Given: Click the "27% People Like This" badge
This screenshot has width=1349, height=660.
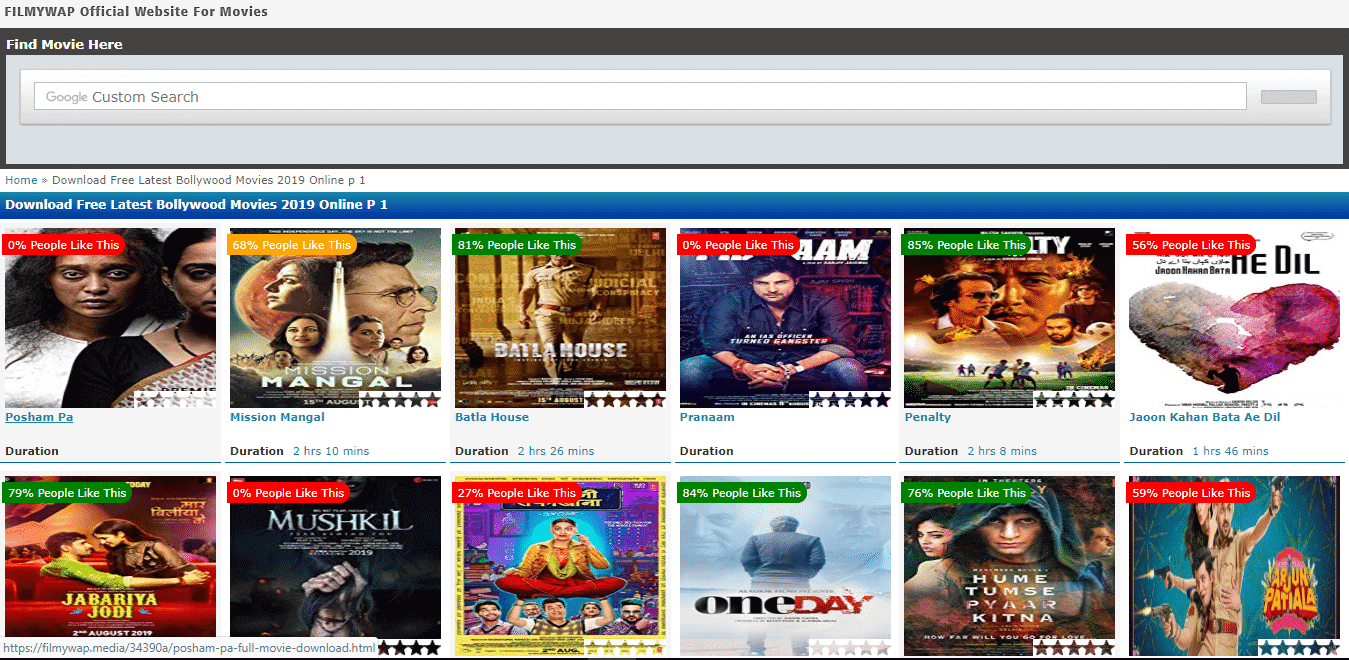Looking at the screenshot, I should [x=517, y=493].
